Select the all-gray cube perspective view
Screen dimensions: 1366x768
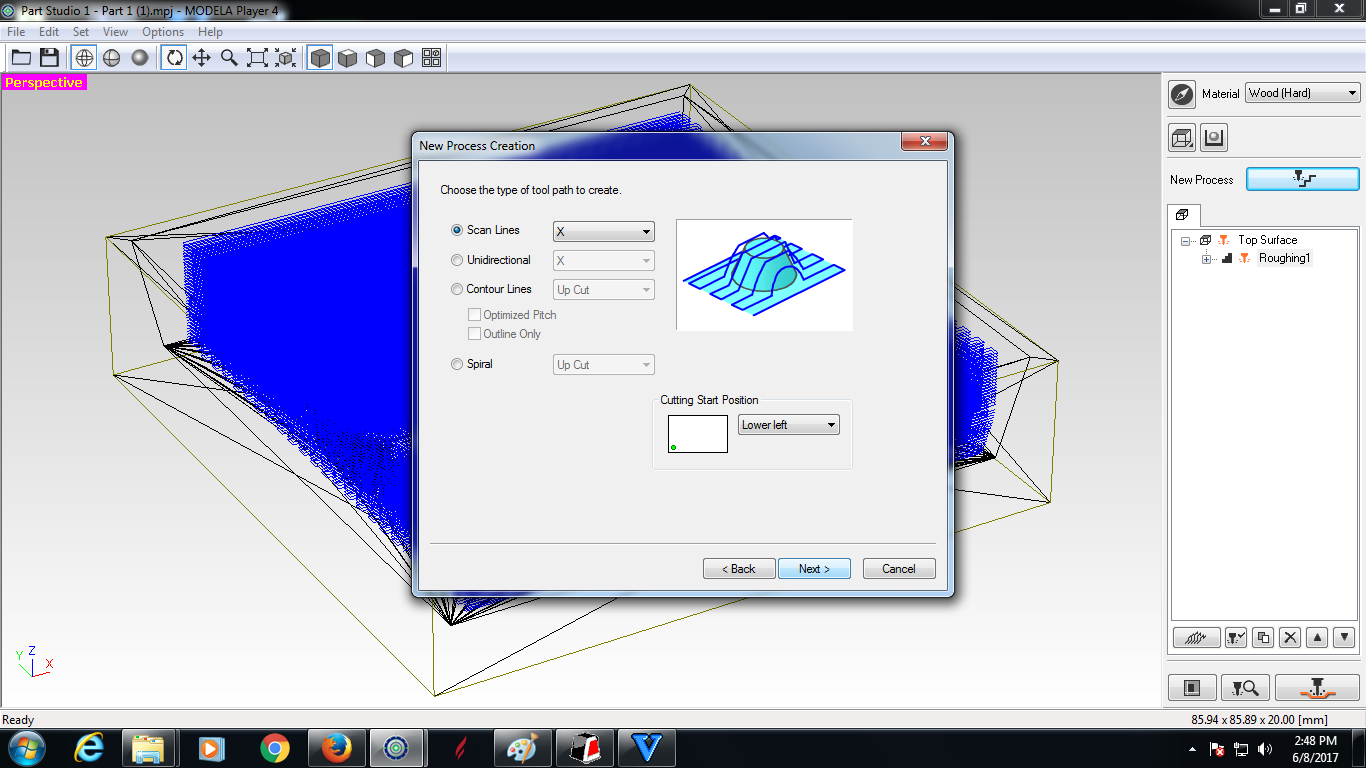coord(320,58)
